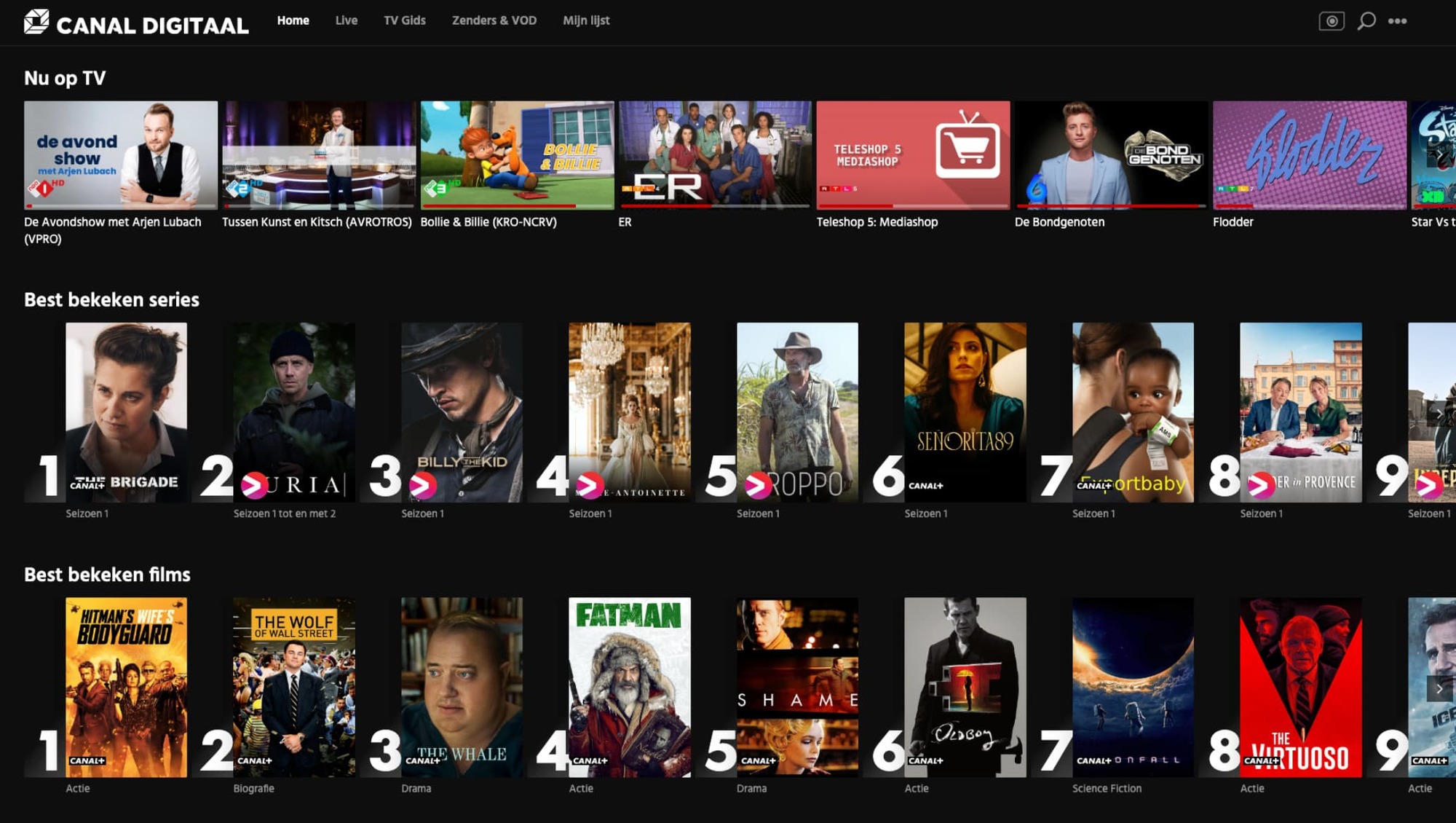Open Bollie & Billie (KRO-NCRV) title link
The height and width of the screenshot is (823, 1456).
[488, 222]
